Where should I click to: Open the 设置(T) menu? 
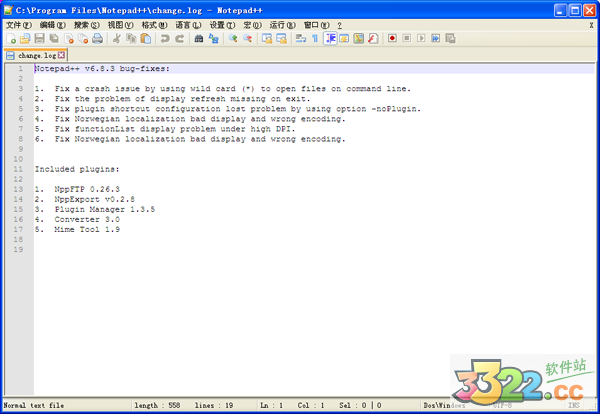[x=222, y=25]
